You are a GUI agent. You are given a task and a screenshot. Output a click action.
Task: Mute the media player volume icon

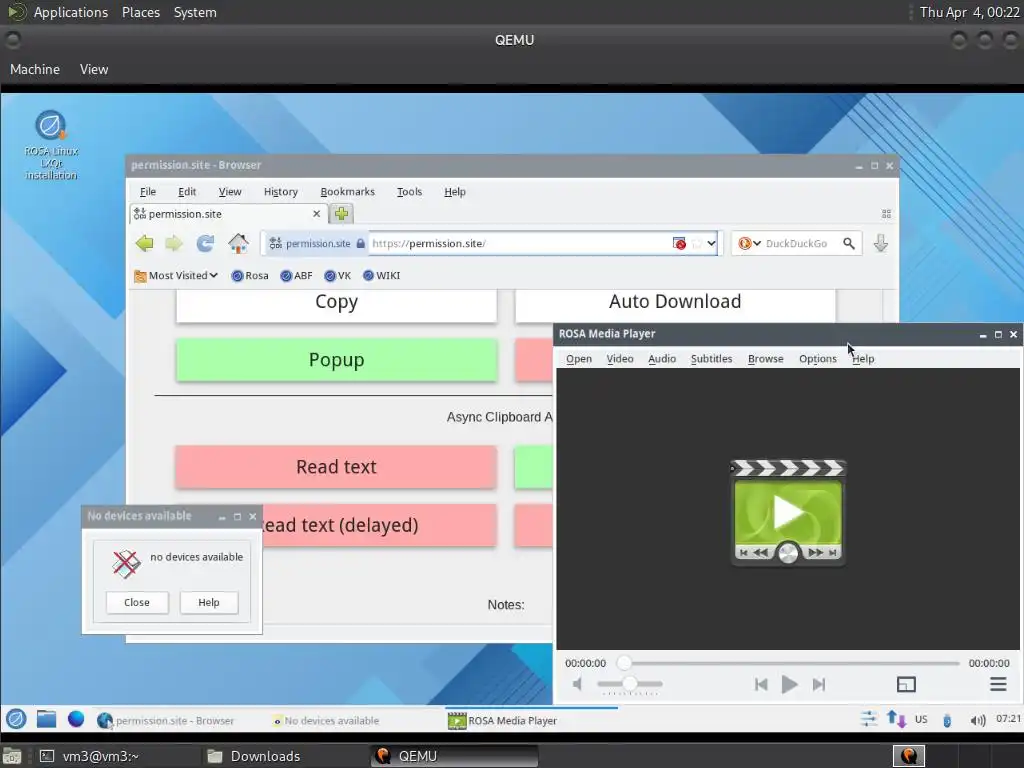point(578,684)
